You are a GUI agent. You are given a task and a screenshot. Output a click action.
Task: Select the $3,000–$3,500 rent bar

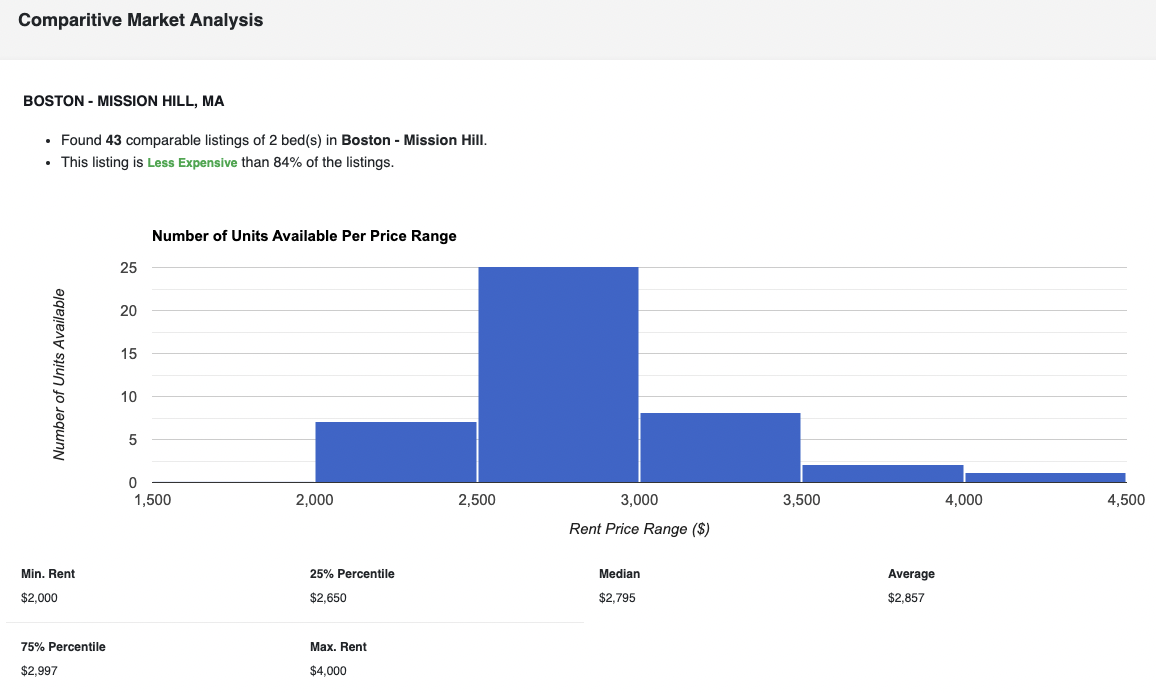click(720, 447)
